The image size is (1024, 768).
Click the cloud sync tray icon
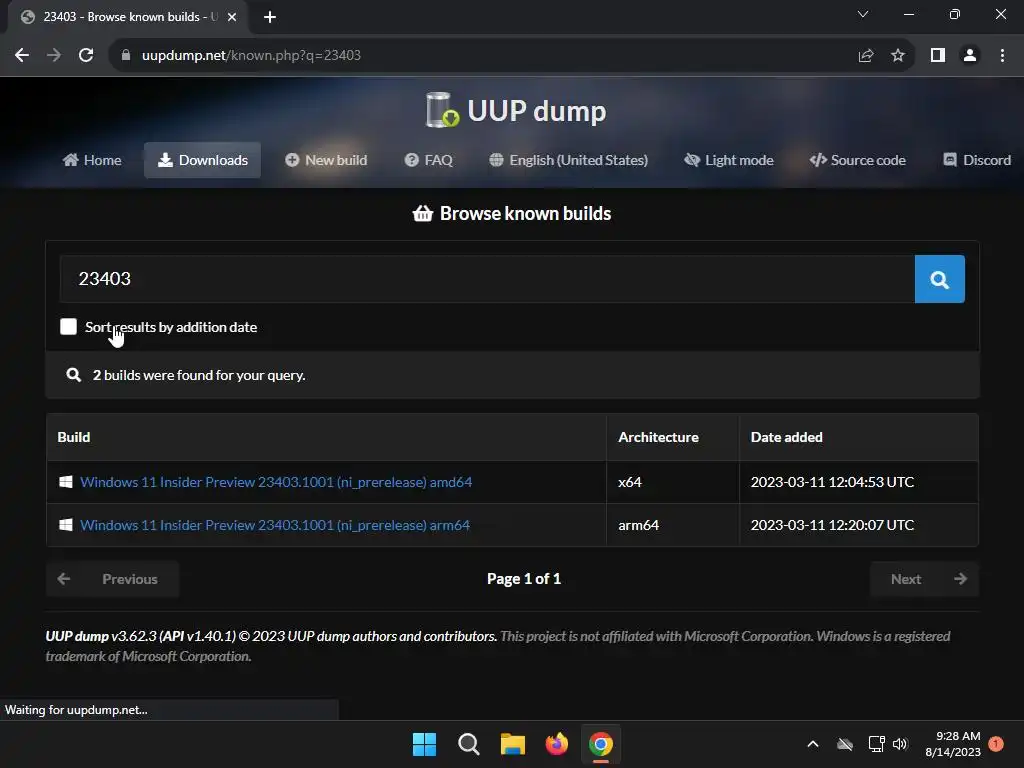845,744
